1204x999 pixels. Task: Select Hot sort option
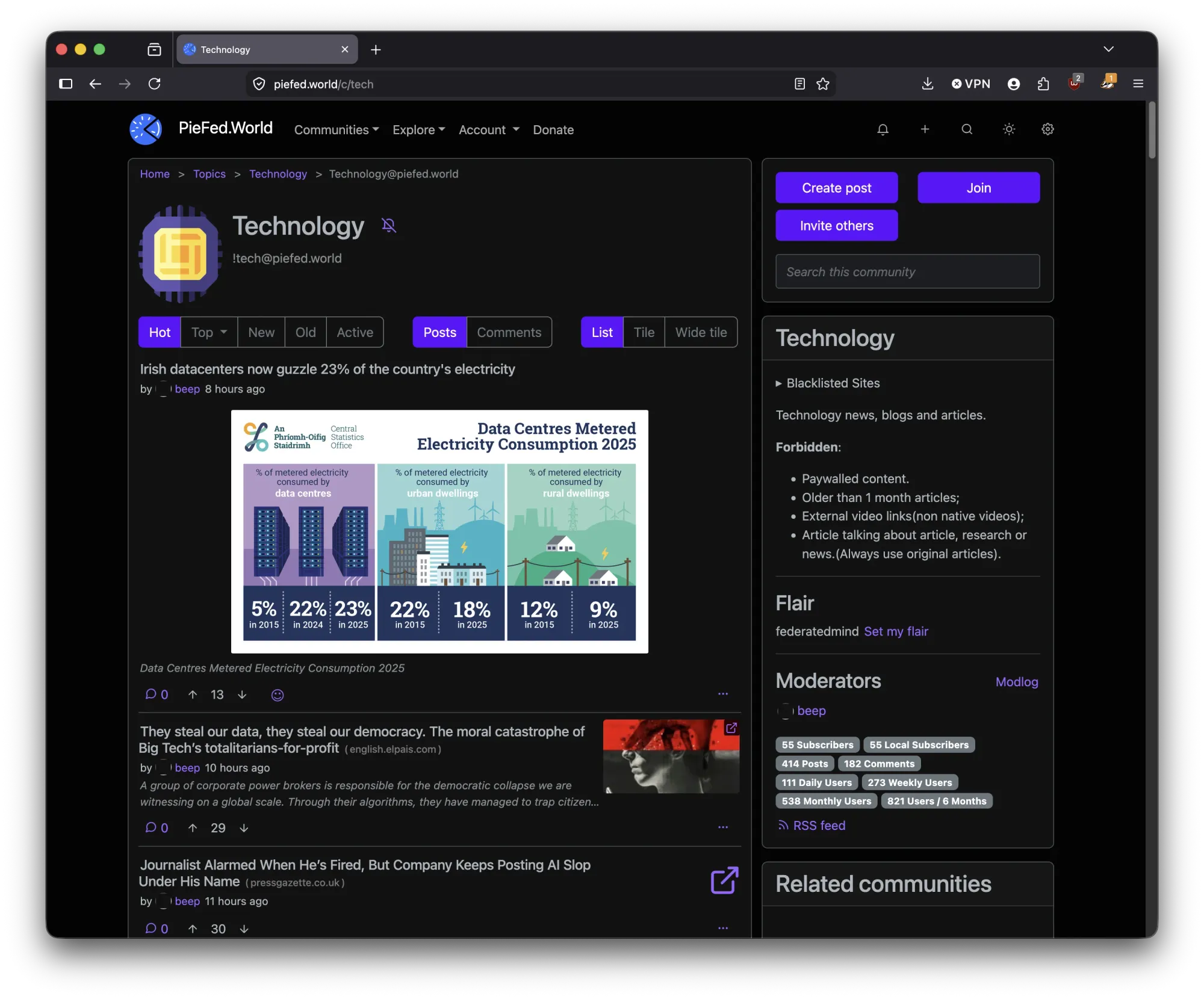pyautogui.click(x=160, y=332)
